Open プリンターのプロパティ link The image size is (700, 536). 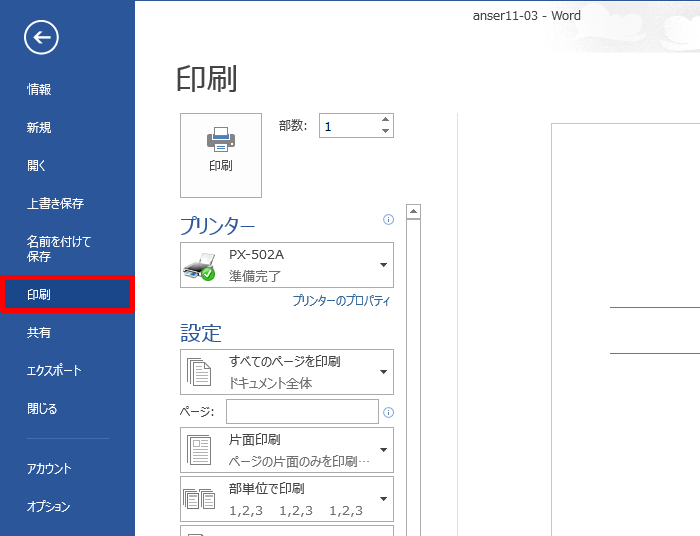(x=341, y=301)
